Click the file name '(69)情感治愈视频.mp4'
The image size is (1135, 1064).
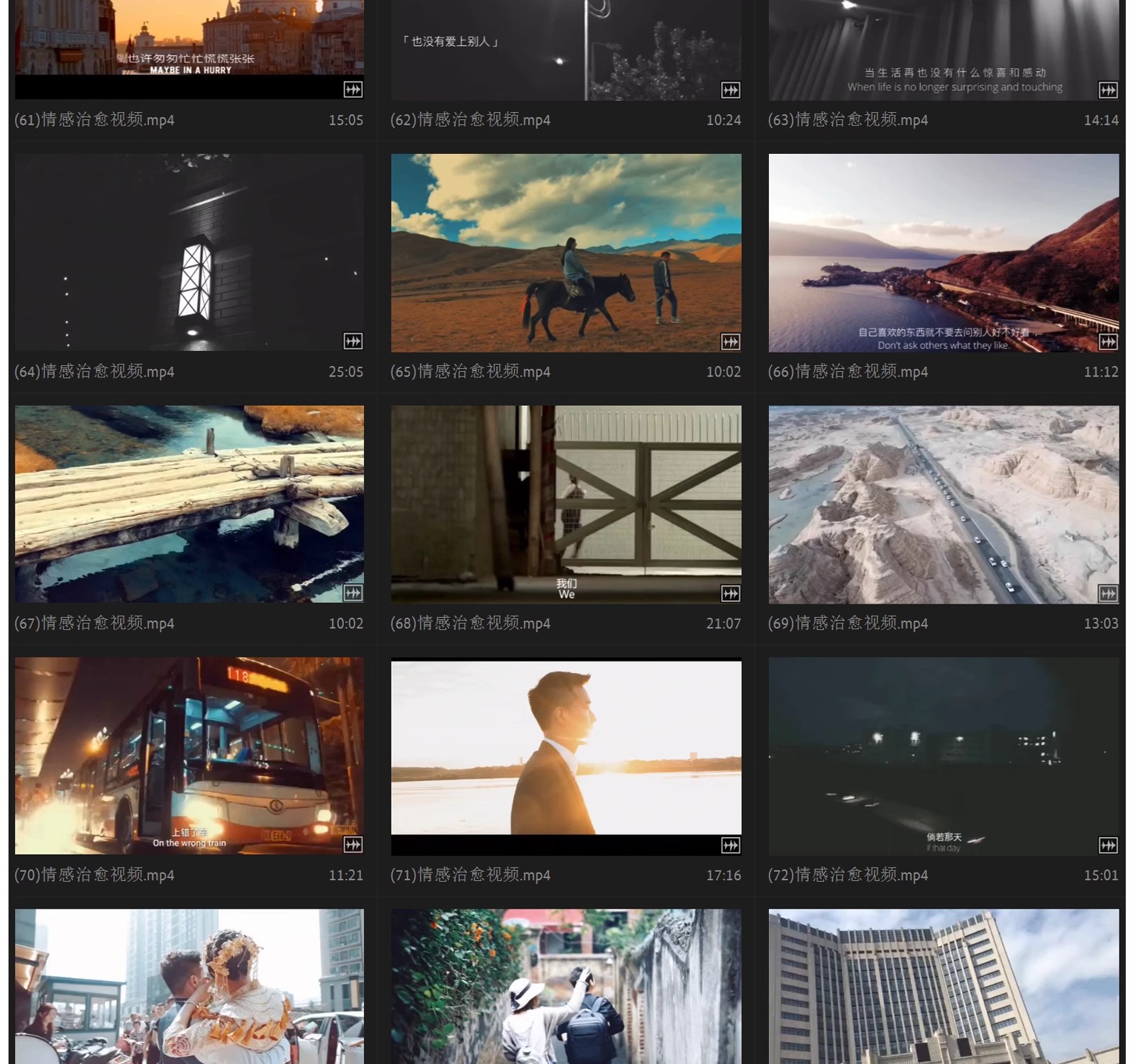[x=848, y=624]
